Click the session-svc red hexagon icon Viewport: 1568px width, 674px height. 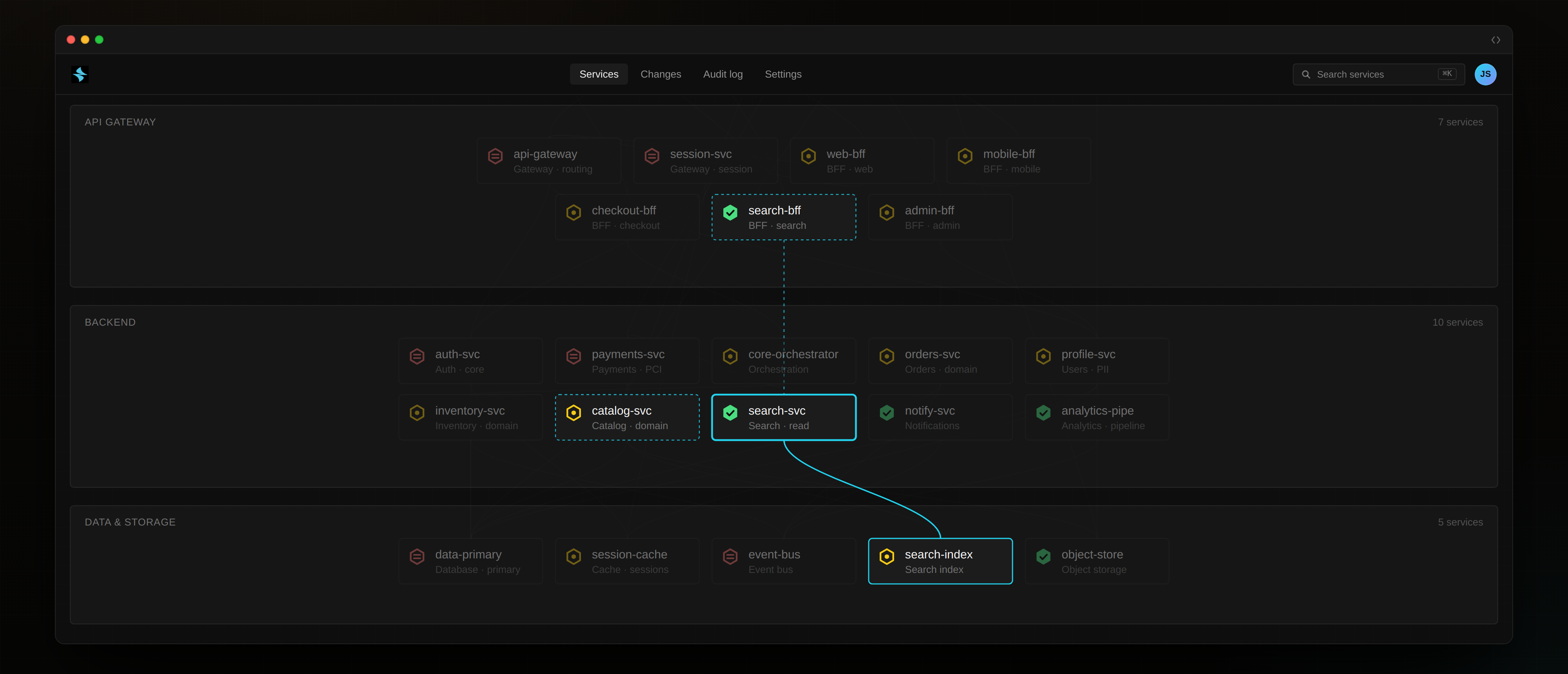(652, 156)
